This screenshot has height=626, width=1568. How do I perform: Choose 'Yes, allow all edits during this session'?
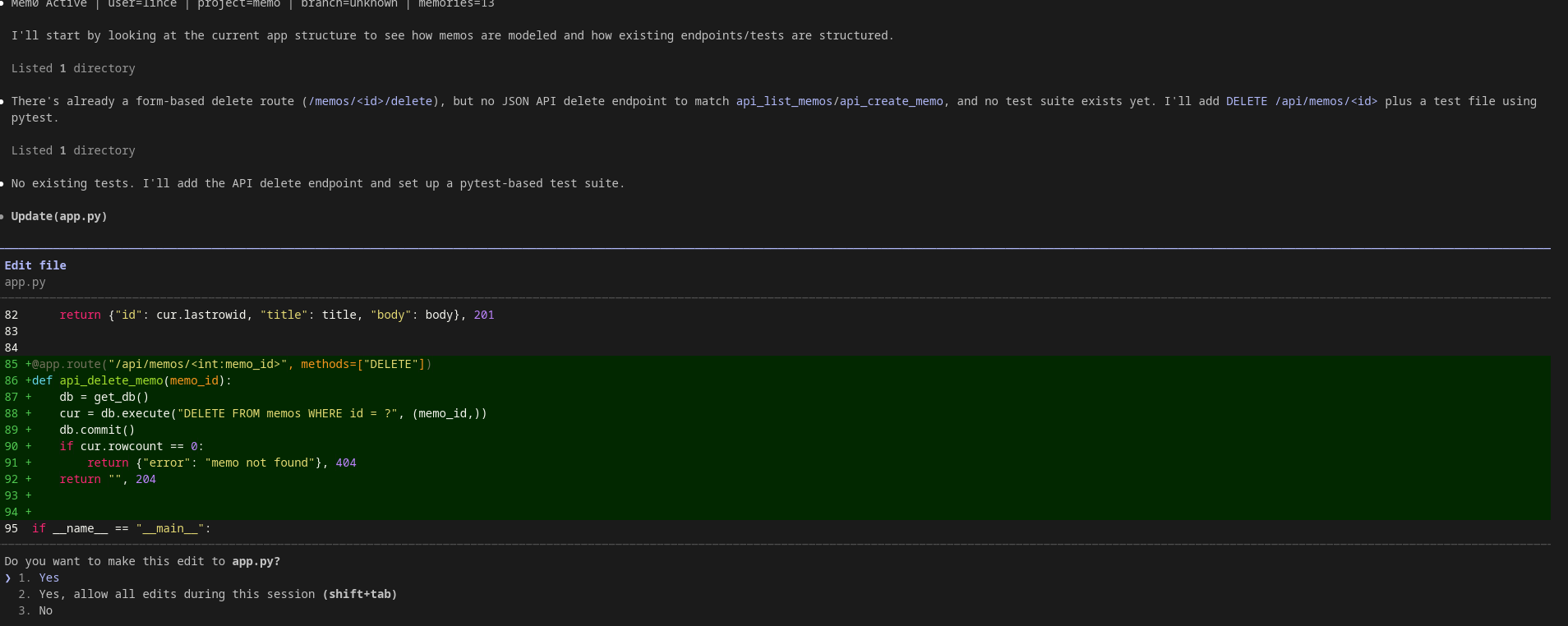[x=207, y=594]
